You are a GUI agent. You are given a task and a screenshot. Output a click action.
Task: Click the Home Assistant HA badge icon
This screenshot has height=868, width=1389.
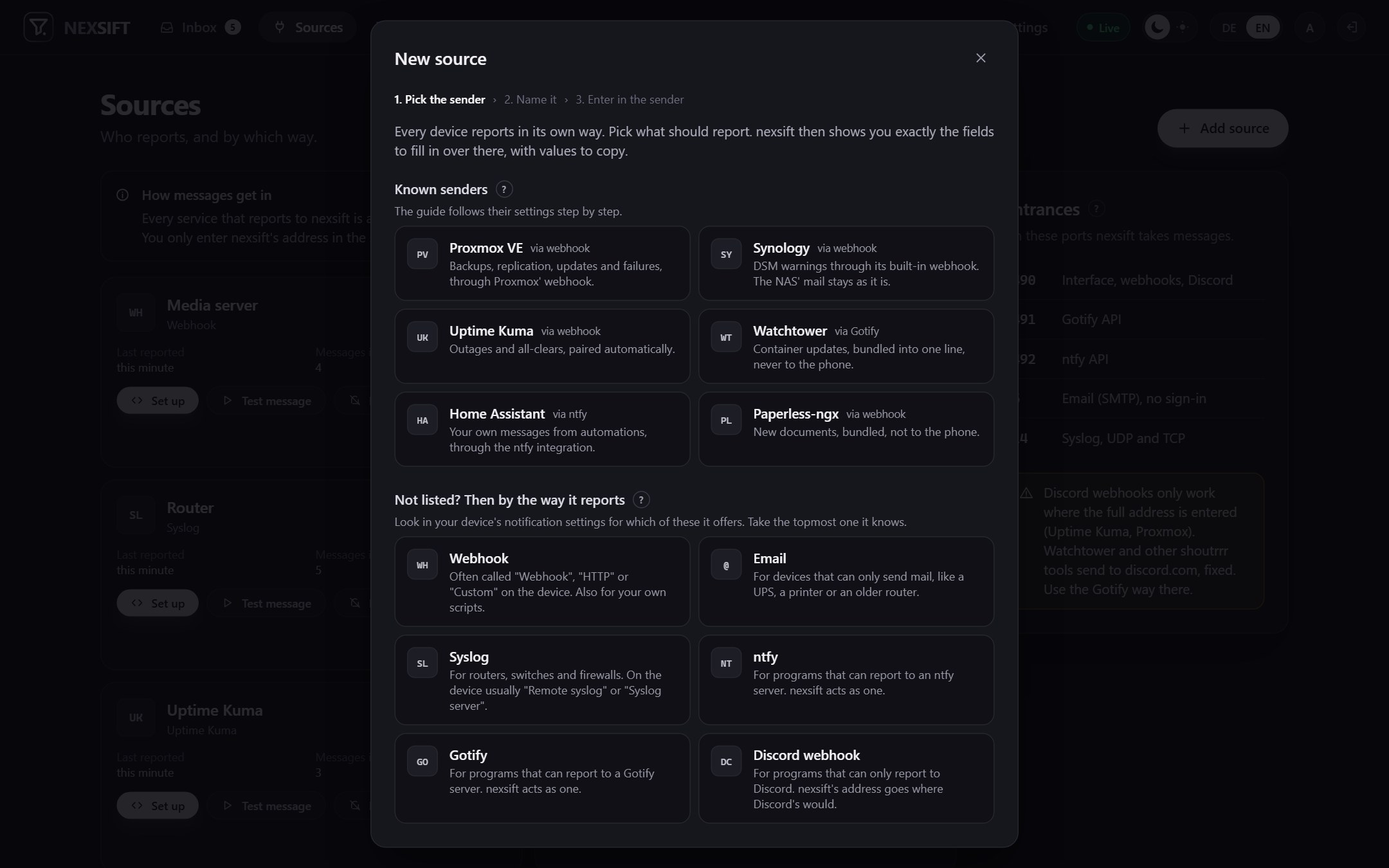pos(422,420)
